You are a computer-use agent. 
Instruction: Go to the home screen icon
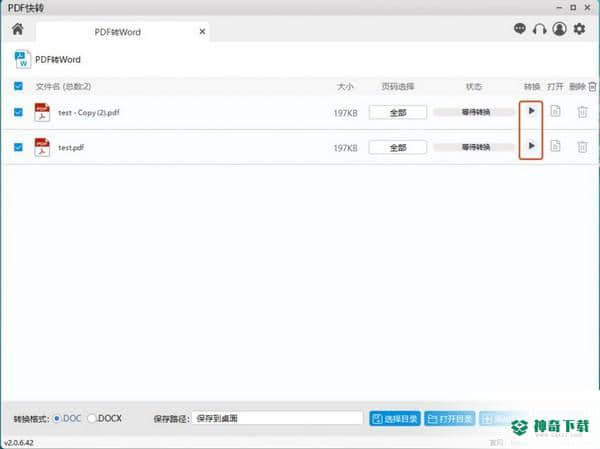[18, 29]
